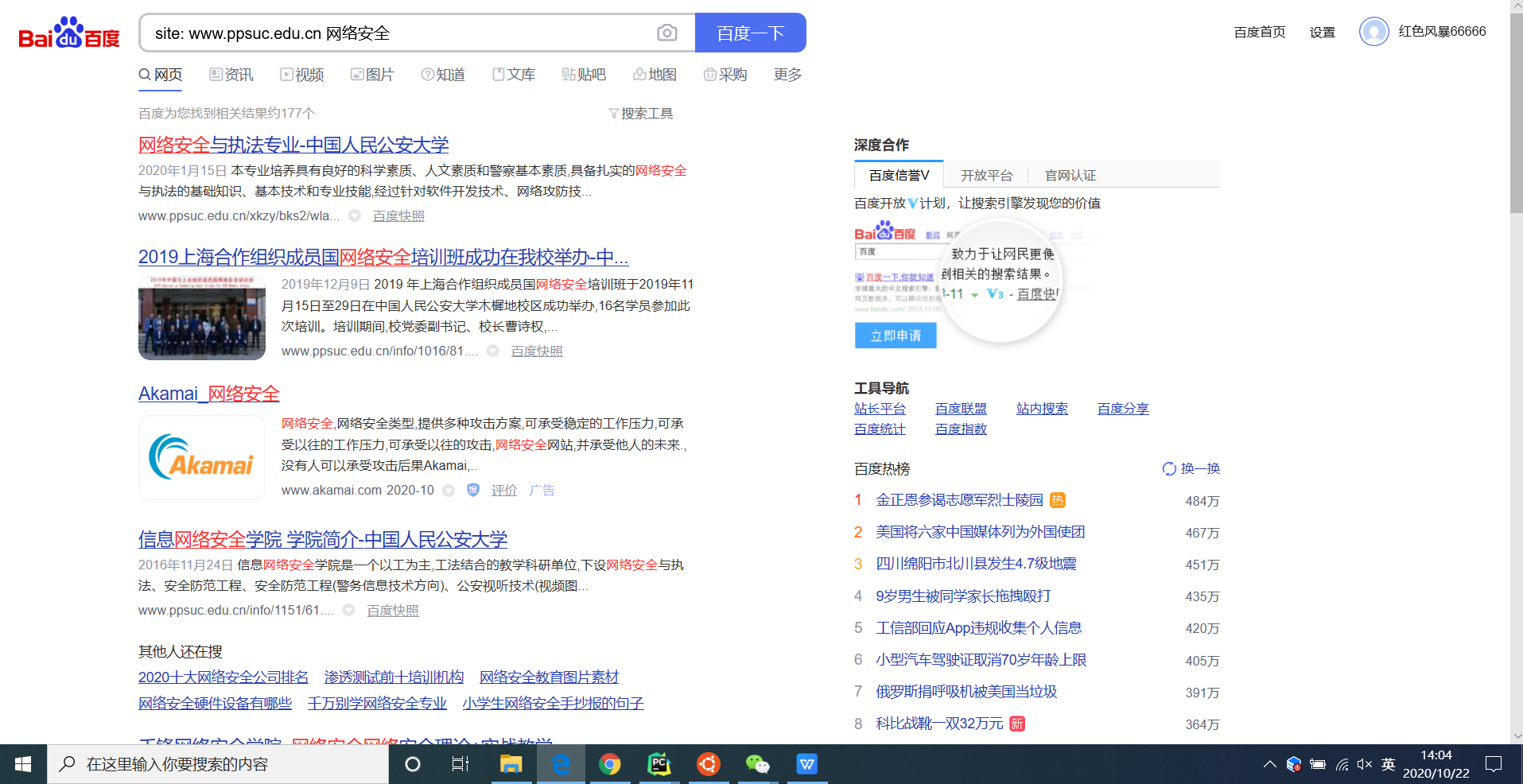
Task: Click the 百度一下 search button
Action: 751,33
